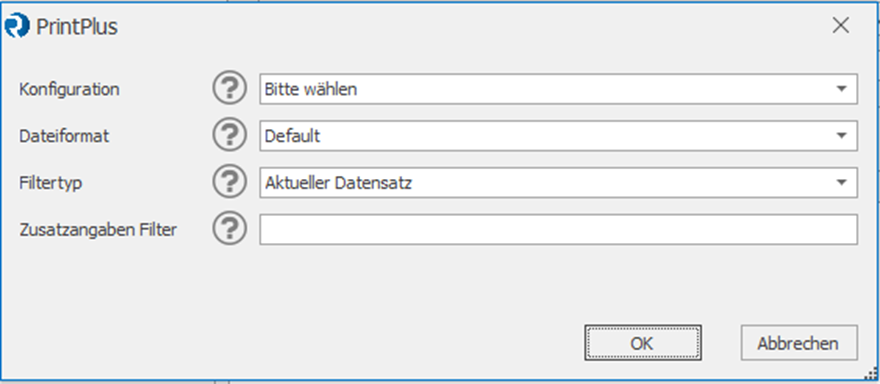Click the question mark next to Filtertyp
The width and height of the screenshot is (880, 384).
230,182
